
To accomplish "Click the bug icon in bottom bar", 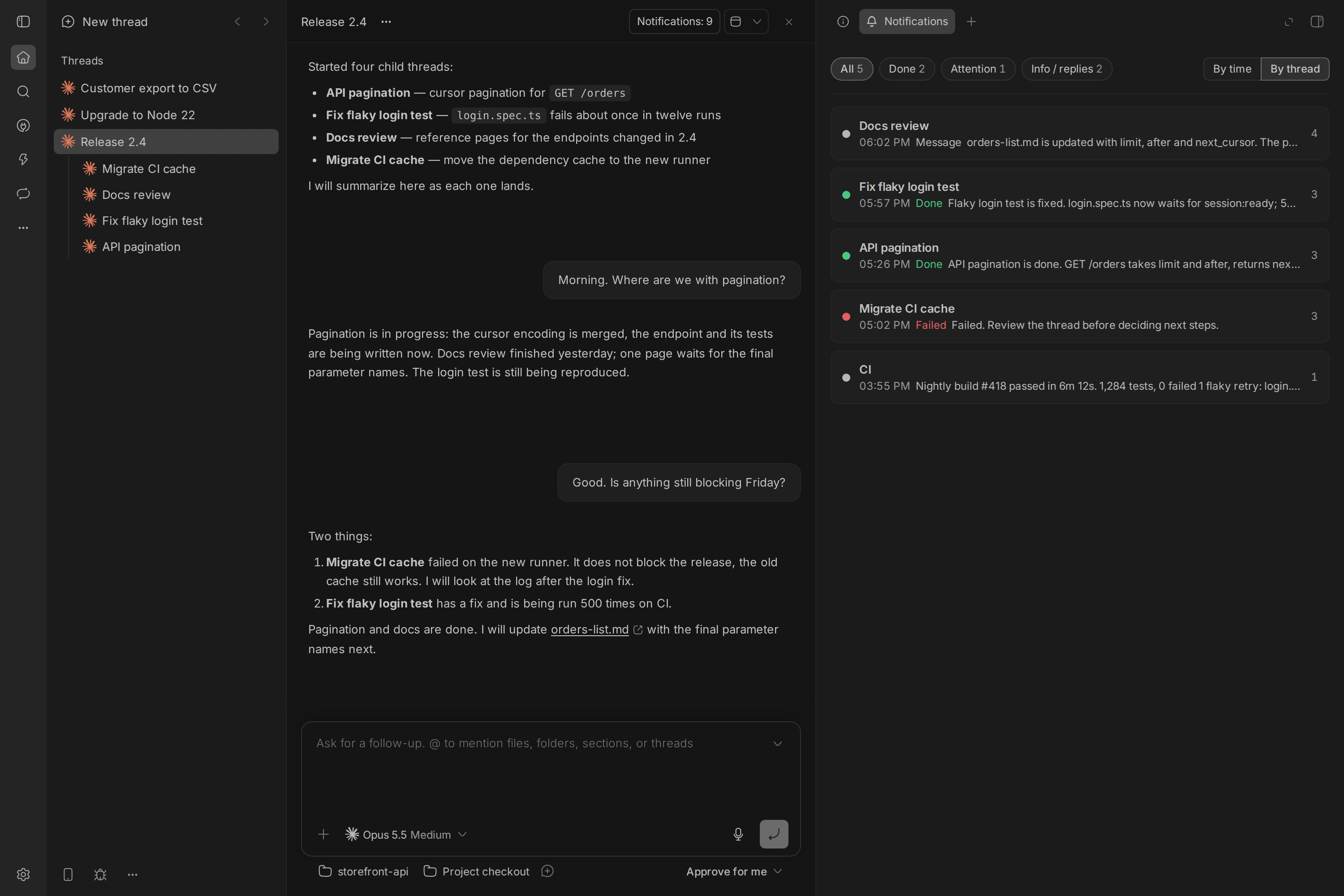I will pos(100,874).
